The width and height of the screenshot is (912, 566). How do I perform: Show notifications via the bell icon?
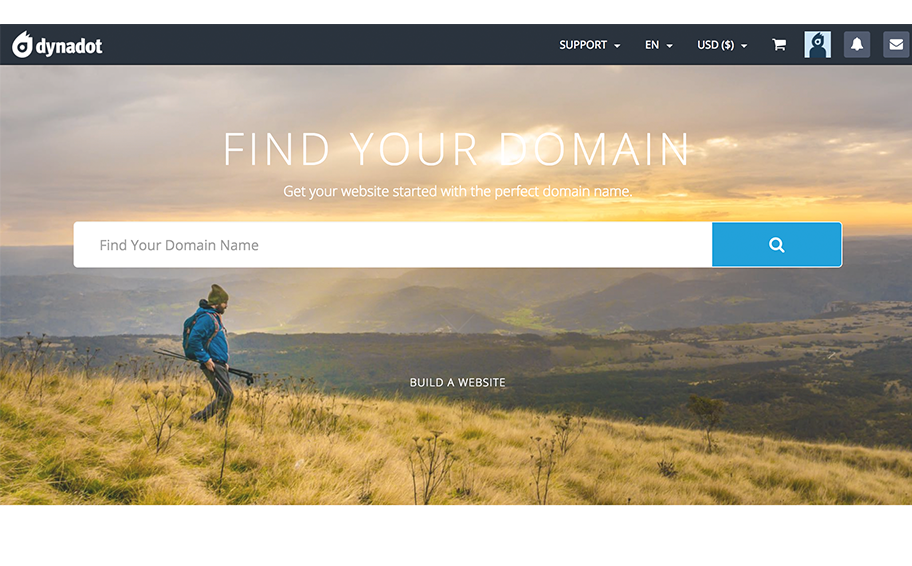pyautogui.click(x=857, y=45)
